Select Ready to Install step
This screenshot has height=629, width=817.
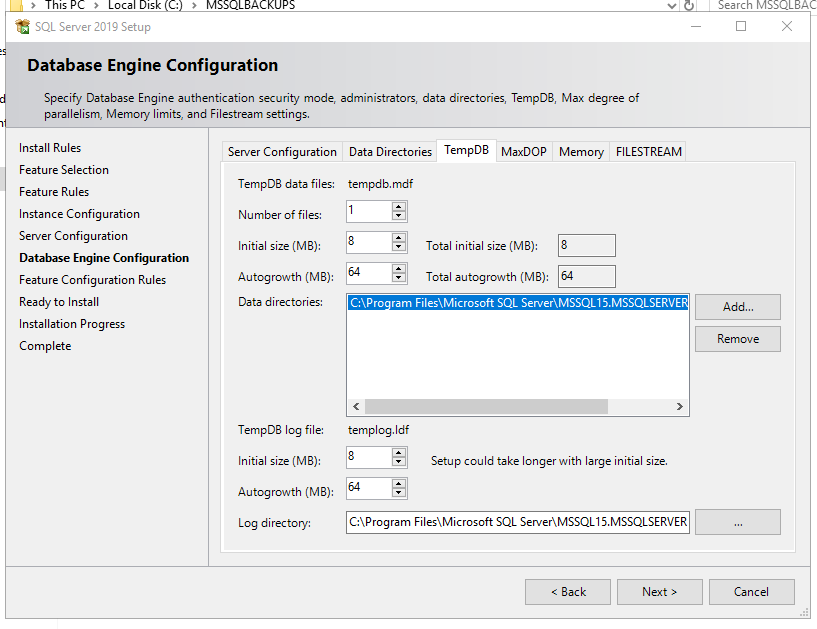point(59,302)
